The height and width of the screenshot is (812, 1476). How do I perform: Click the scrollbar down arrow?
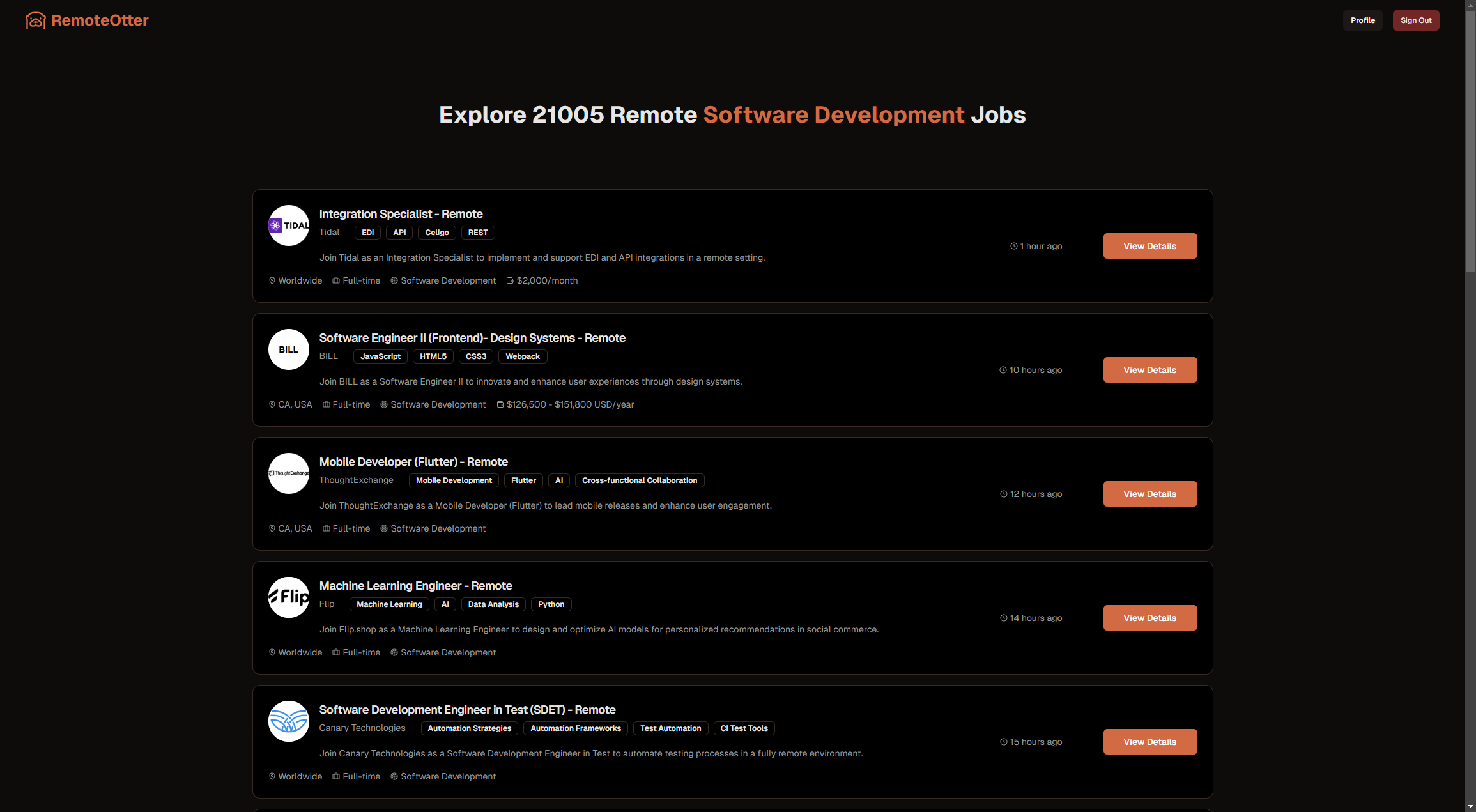[1470, 807]
